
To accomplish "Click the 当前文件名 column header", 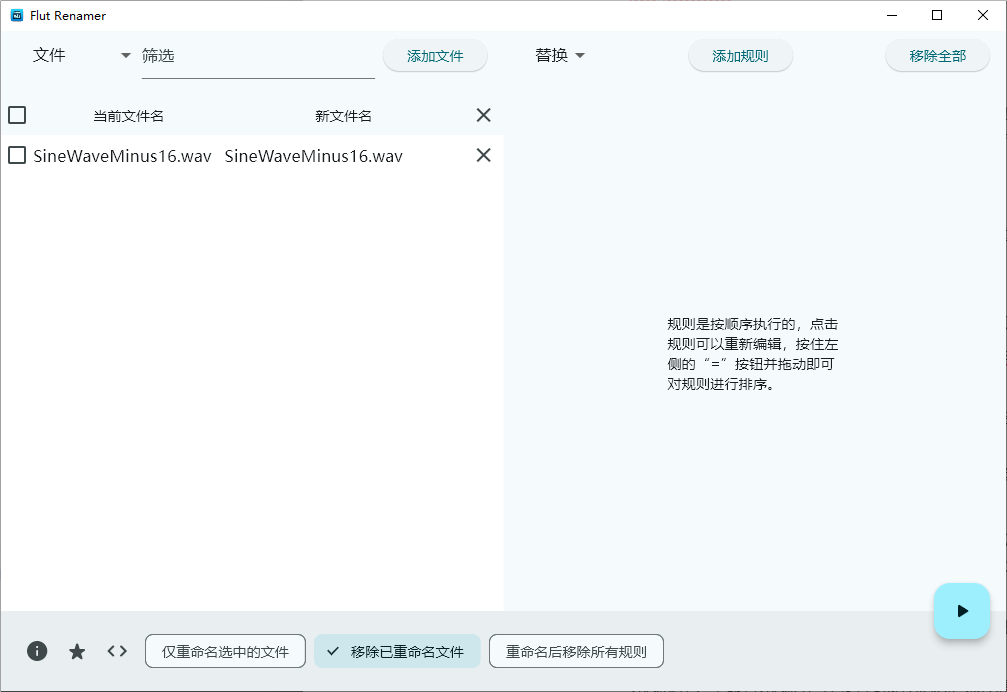I will tap(127, 115).
